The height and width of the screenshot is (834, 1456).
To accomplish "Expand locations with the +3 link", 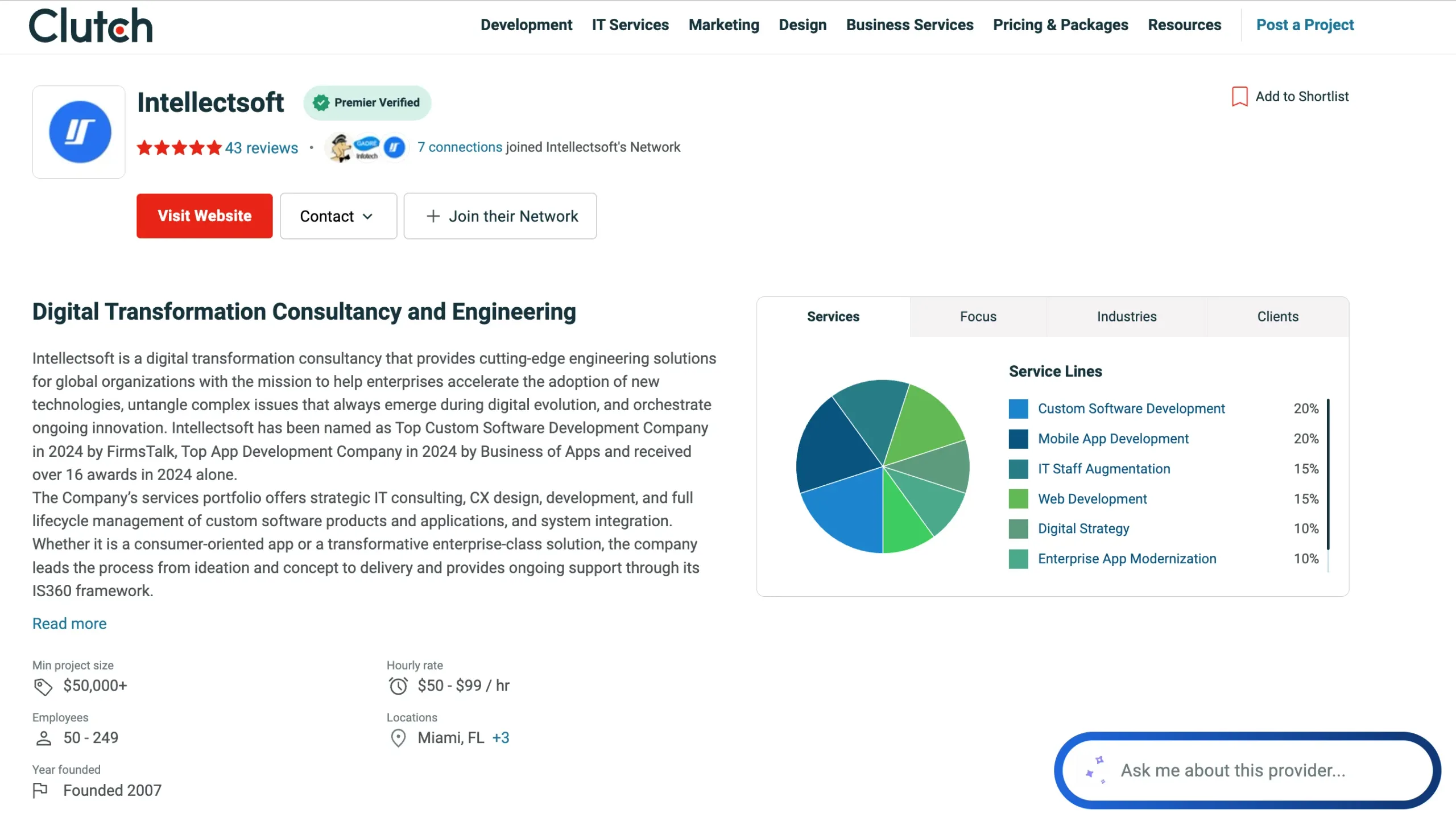I will pos(501,738).
